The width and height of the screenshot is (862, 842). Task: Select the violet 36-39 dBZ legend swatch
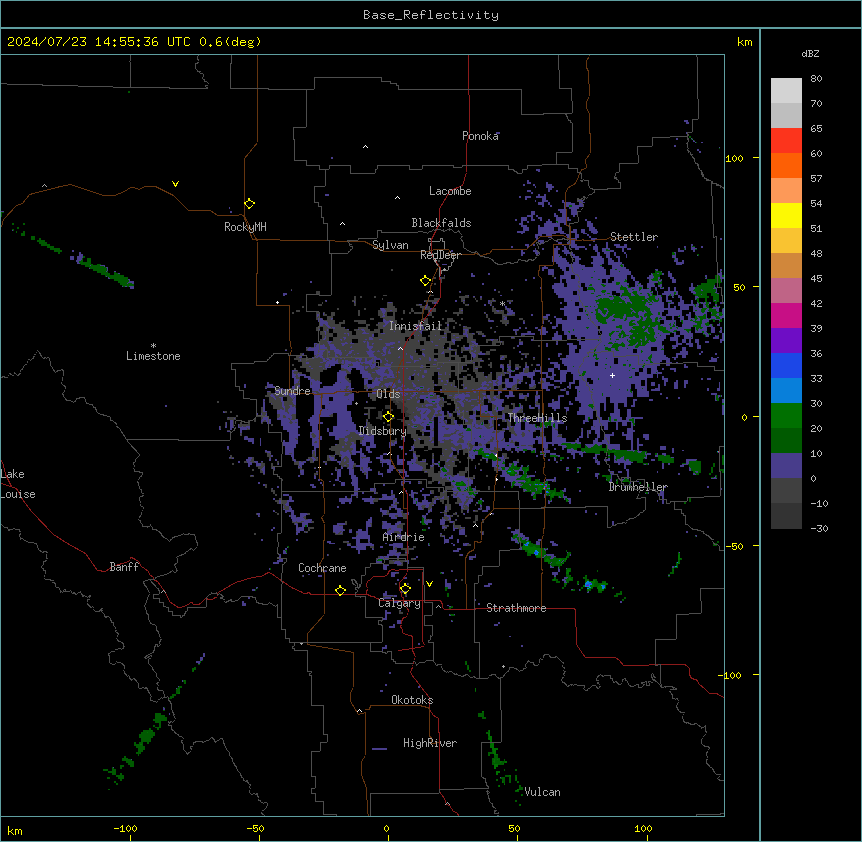pyautogui.click(x=786, y=341)
